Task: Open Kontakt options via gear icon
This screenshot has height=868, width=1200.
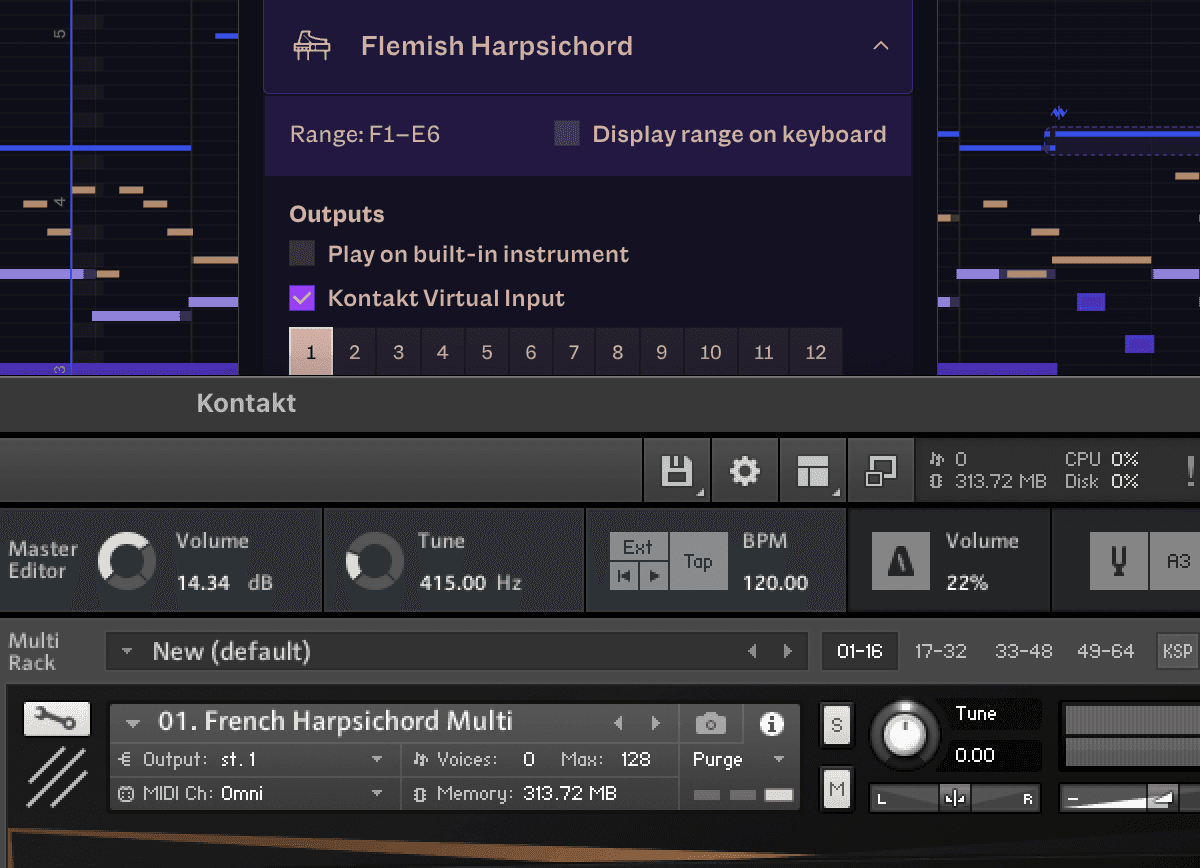Action: (744, 470)
